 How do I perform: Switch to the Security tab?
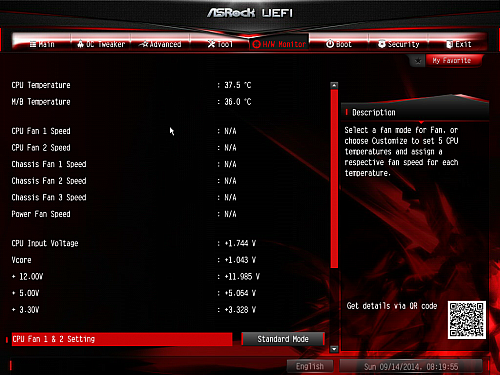399,44
